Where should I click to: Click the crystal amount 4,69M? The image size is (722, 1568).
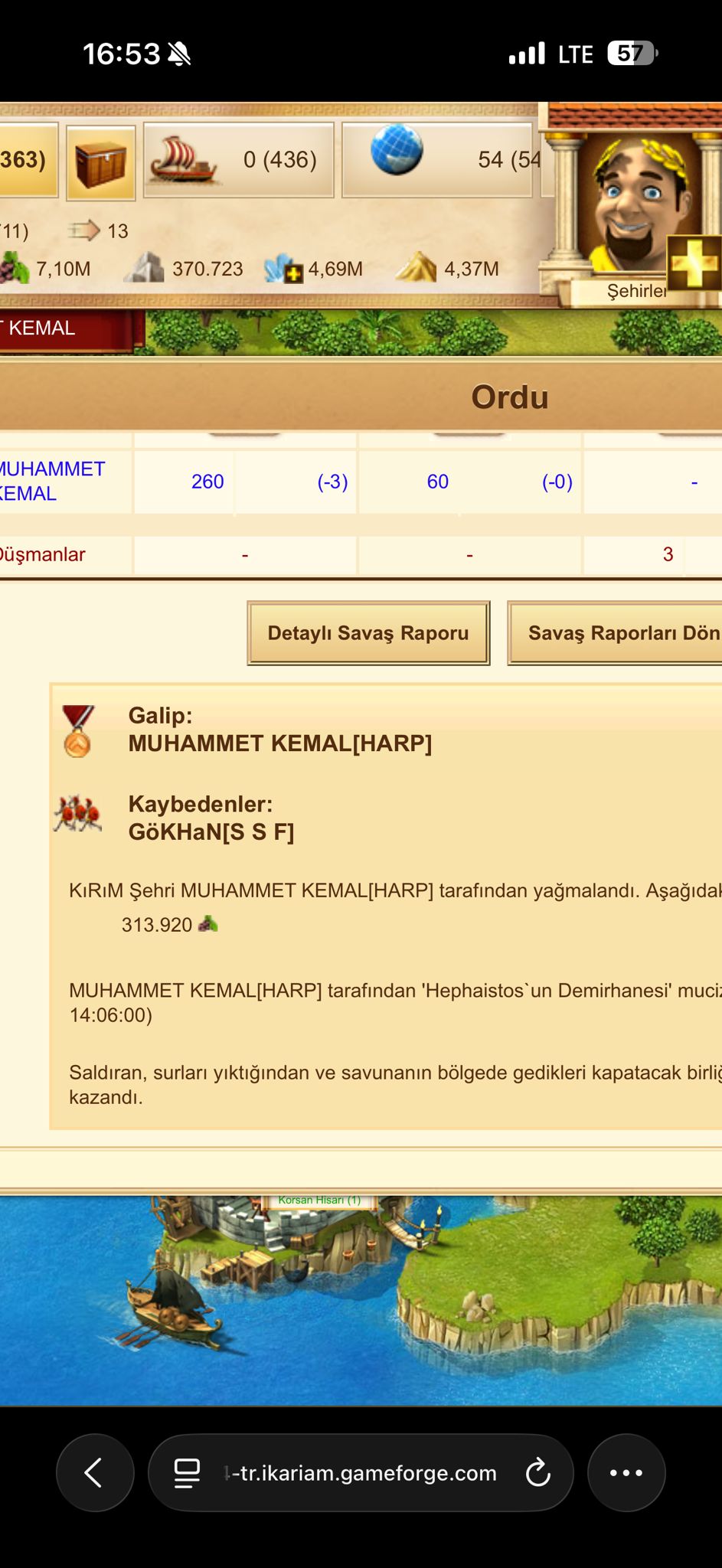point(335,269)
